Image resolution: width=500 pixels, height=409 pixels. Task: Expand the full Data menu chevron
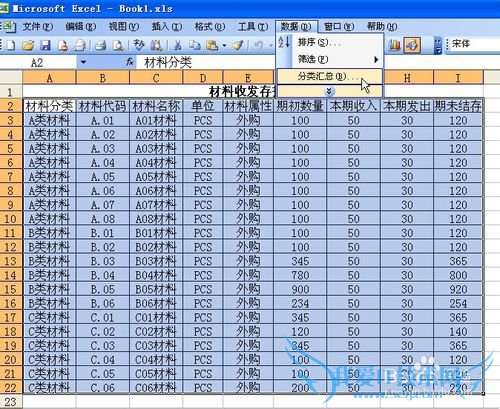[x=329, y=91]
